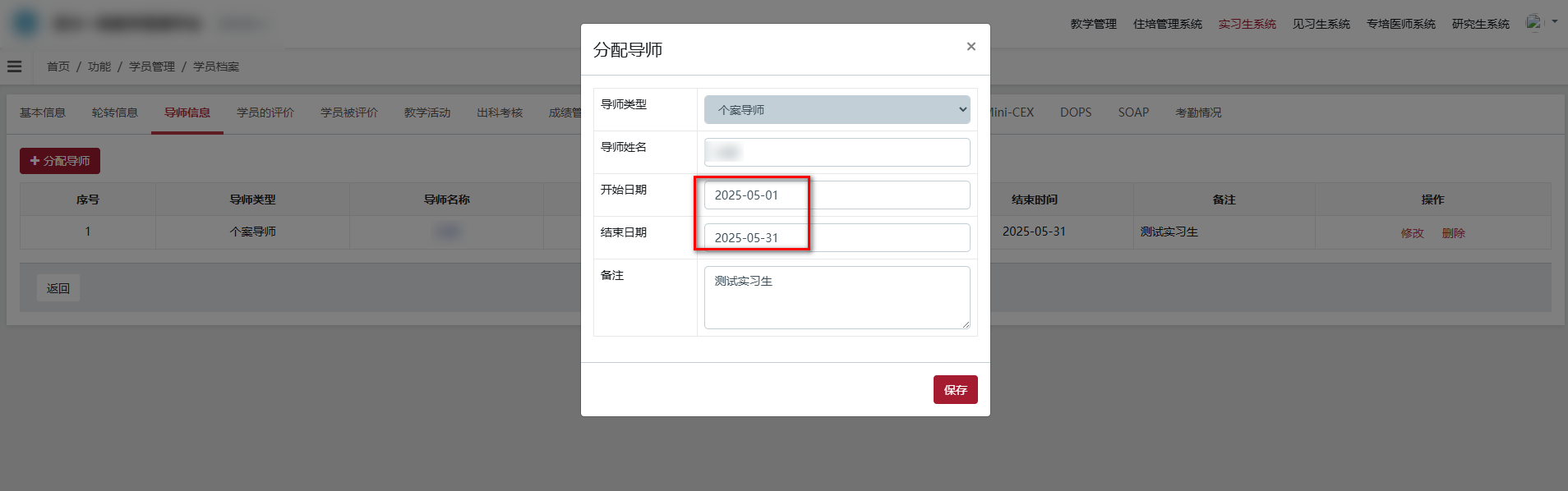Image resolution: width=1568 pixels, height=491 pixels.
Task: Click the 导师类型 column header
Action: (252, 200)
